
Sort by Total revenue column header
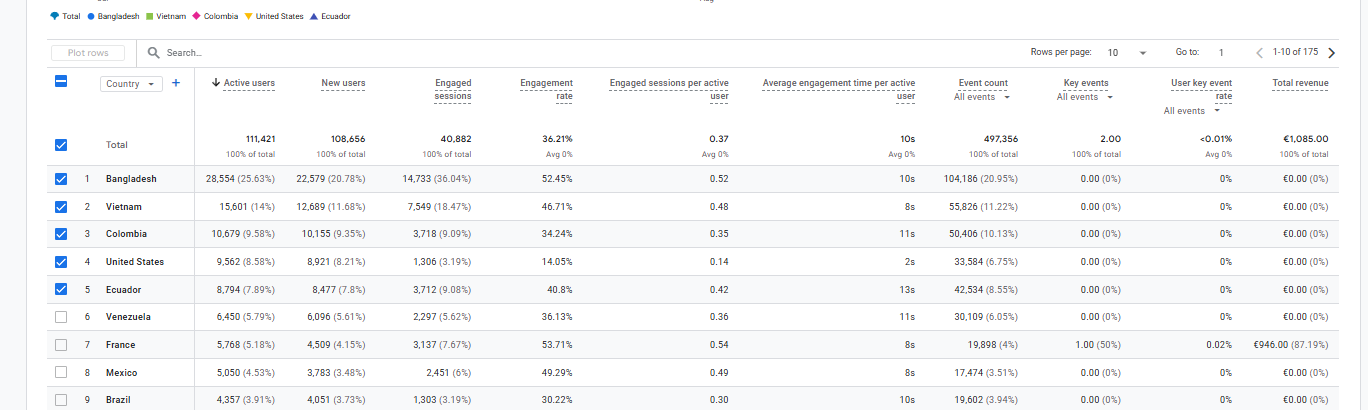click(1300, 83)
